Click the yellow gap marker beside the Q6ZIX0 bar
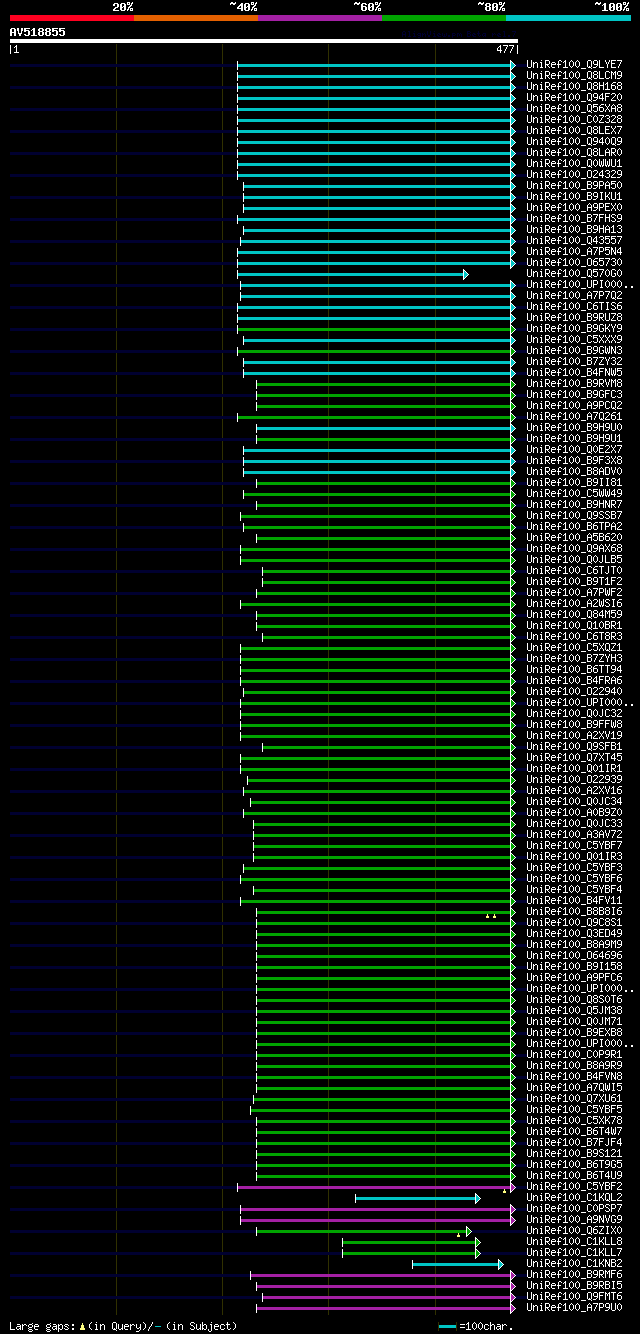 [x=458, y=1234]
